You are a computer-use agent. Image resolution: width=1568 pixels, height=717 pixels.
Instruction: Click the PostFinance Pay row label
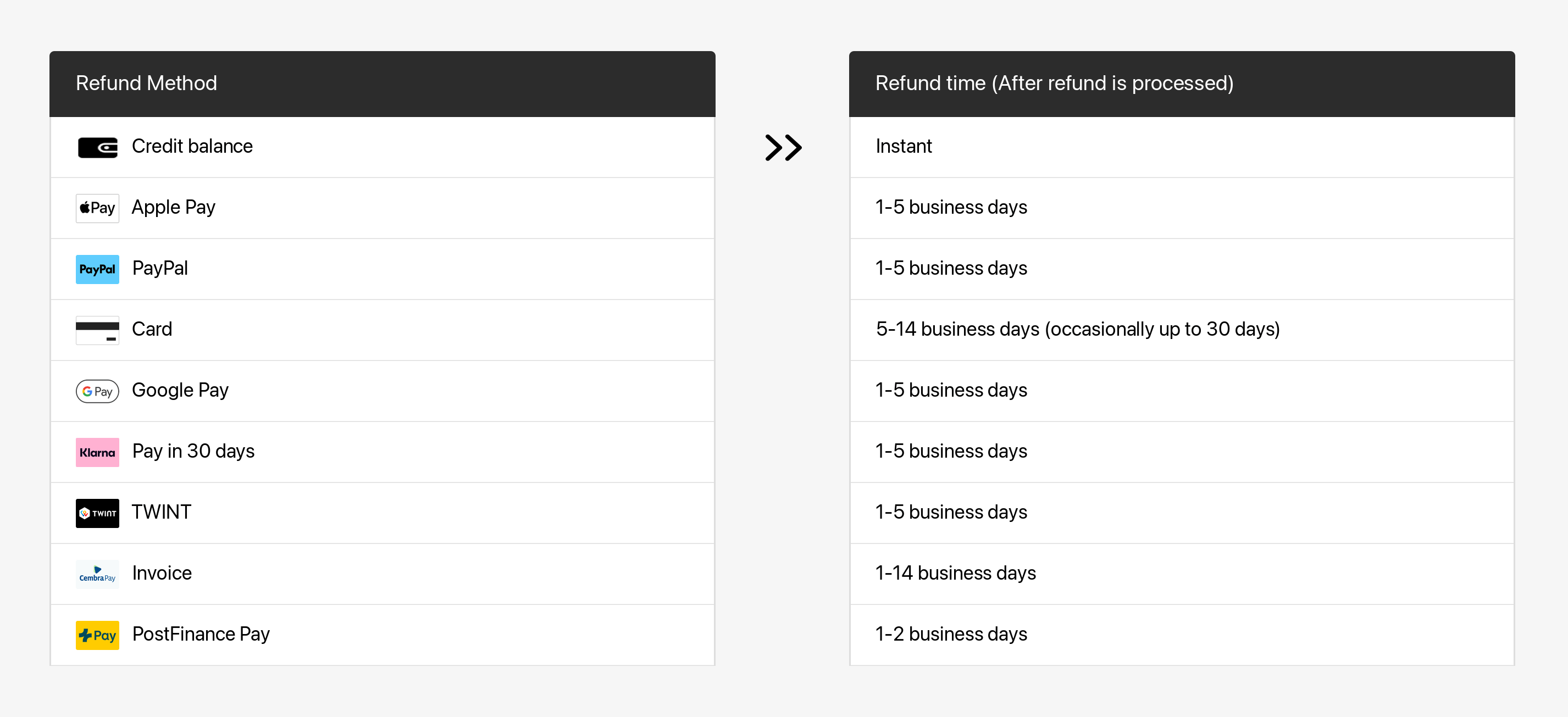pyautogui.click(x=201, y=633)
